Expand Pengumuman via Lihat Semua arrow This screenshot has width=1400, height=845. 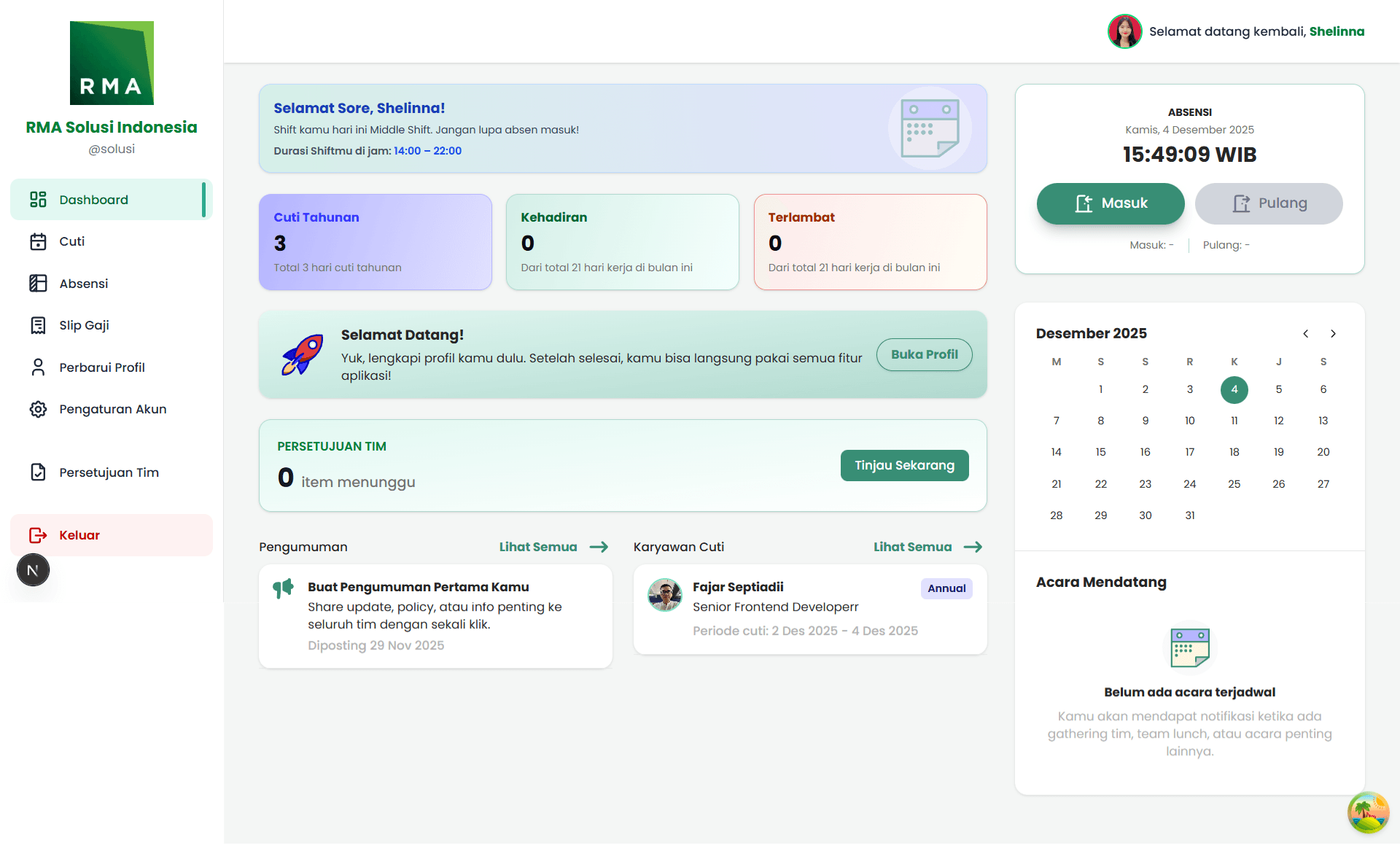[553, 547]
